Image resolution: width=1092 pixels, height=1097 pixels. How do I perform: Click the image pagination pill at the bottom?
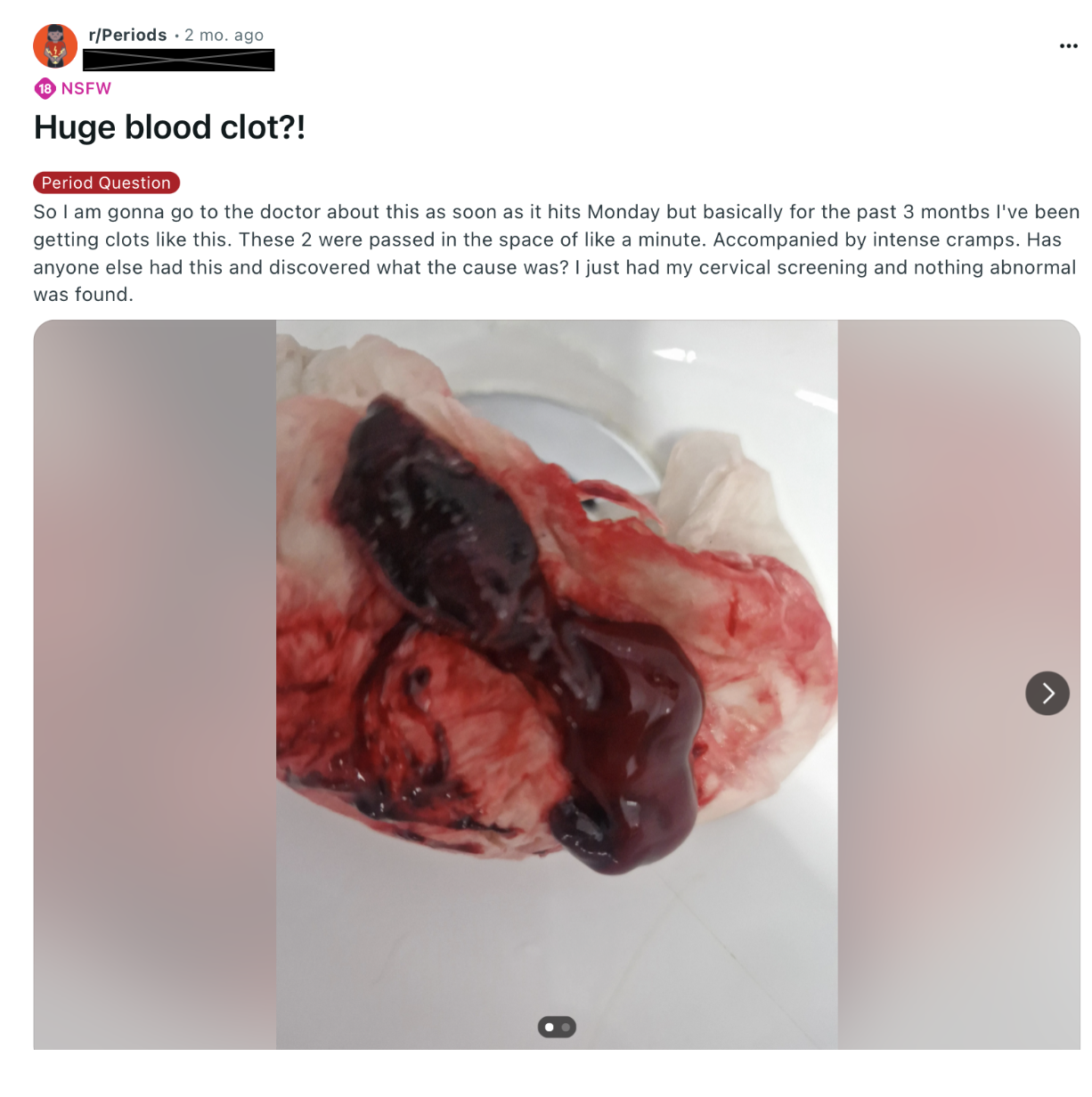(557, 1027)
